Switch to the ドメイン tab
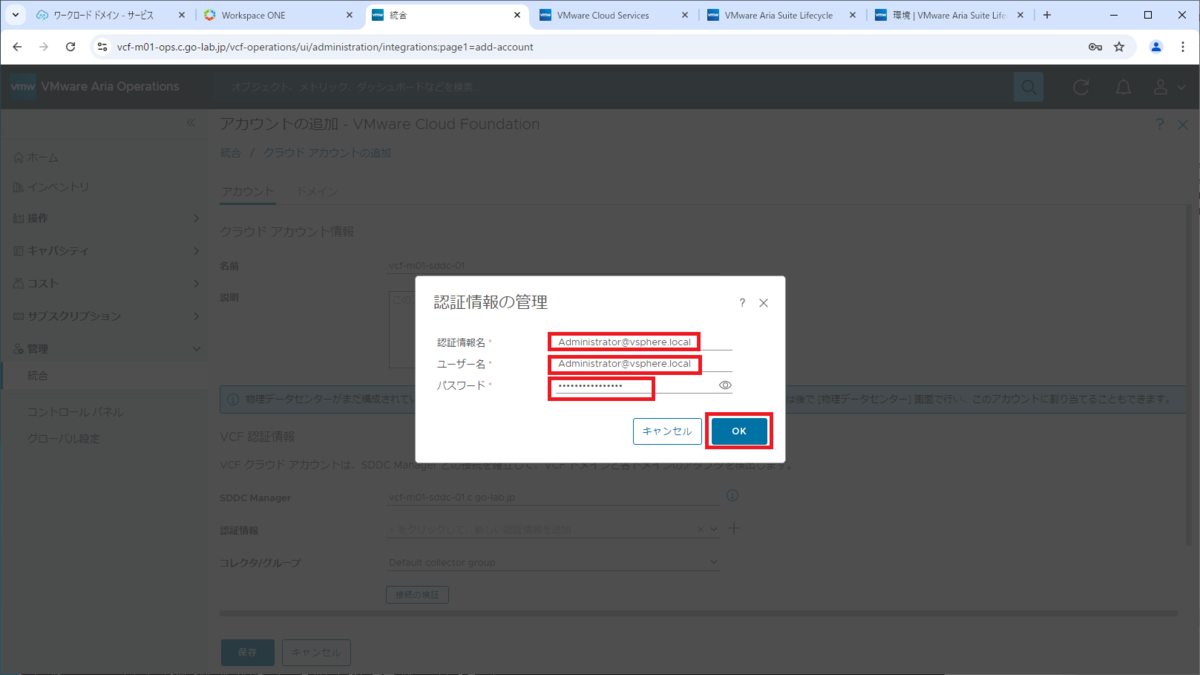The height and width of the screenshot is (675, 1200). 317,192
